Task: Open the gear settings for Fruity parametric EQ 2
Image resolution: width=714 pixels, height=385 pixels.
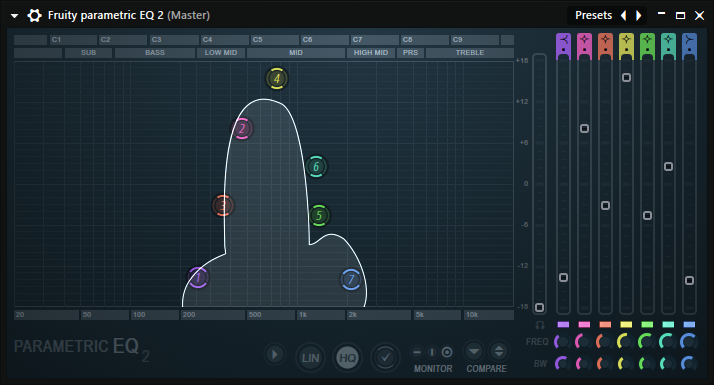Action: 34,15
